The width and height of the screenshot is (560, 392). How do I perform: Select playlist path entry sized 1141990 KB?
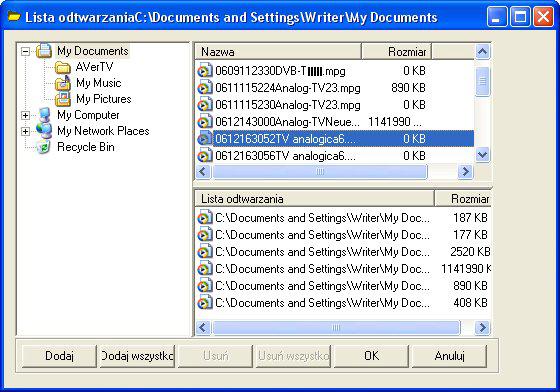tap(322, 269)
